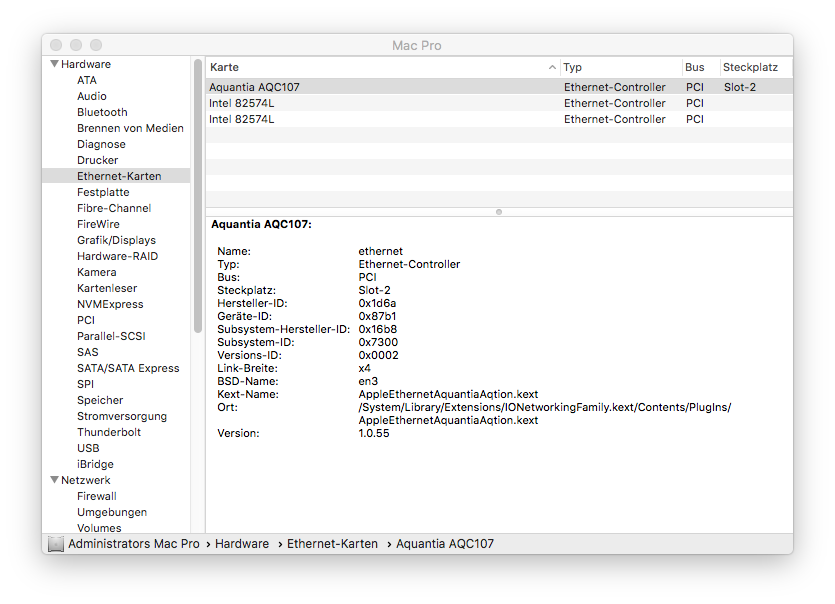Select Stromversorgung entry
Screen dimensions: 835x604
(x=122, y=415)
